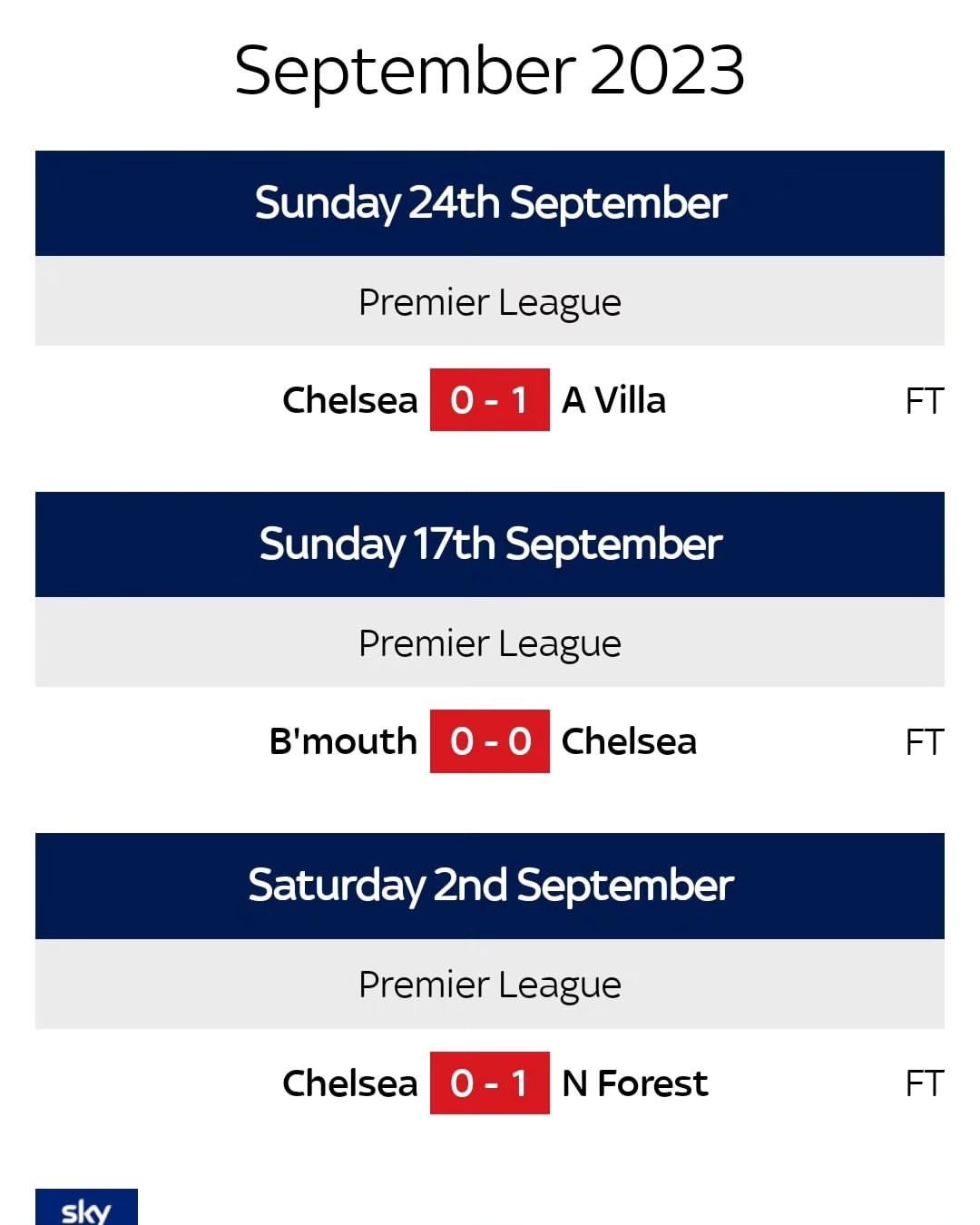The height and width of the screenshot is (1225, 980).
Task: Click FT status for Chelsea N Forest
Action: click(x=925, y=1083)
